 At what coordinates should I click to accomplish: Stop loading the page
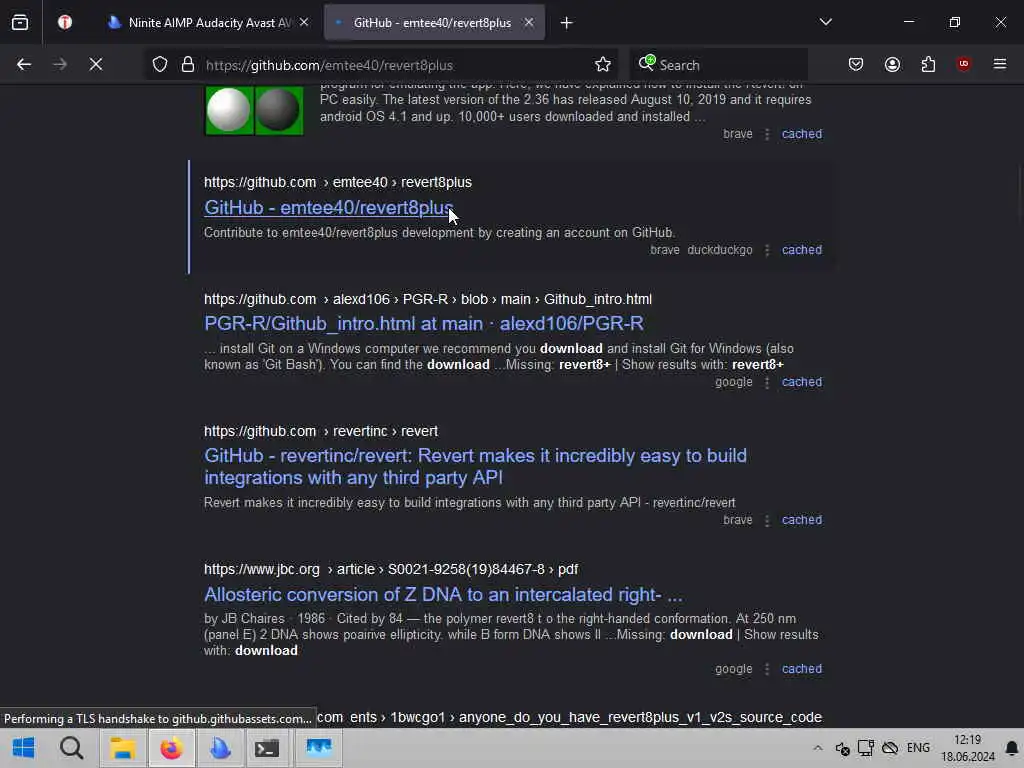point(95,64)
